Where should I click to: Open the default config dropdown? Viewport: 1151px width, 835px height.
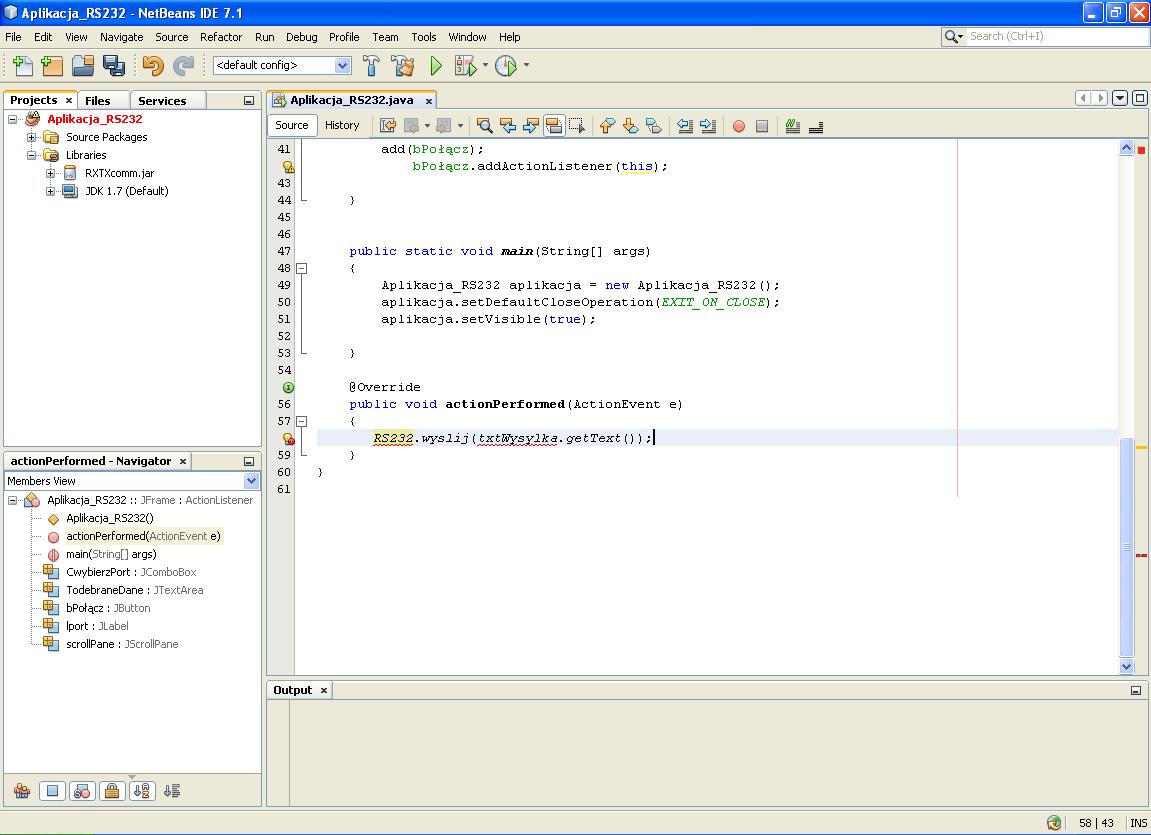(x=344, y=65)
